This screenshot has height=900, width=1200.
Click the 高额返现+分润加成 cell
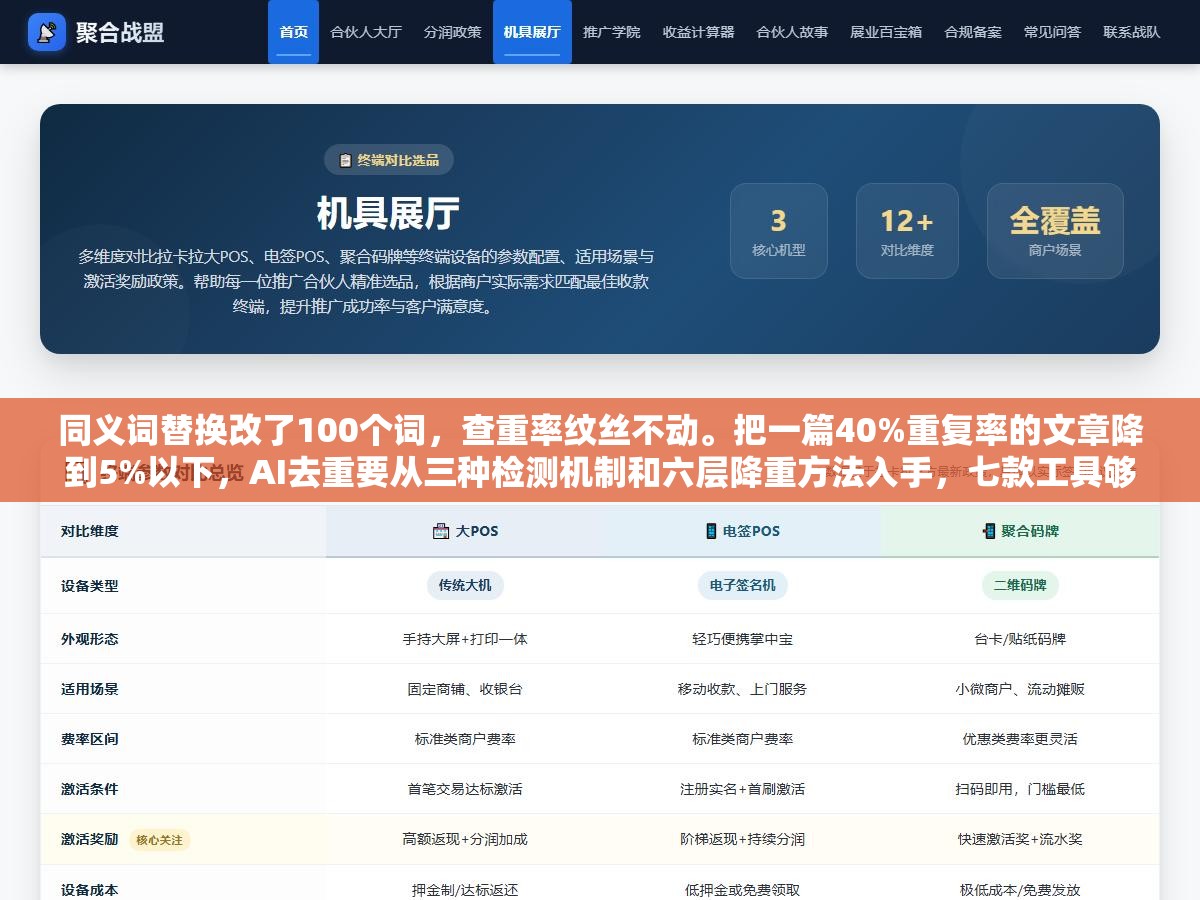pyautogui.click(x=465, y=839)
